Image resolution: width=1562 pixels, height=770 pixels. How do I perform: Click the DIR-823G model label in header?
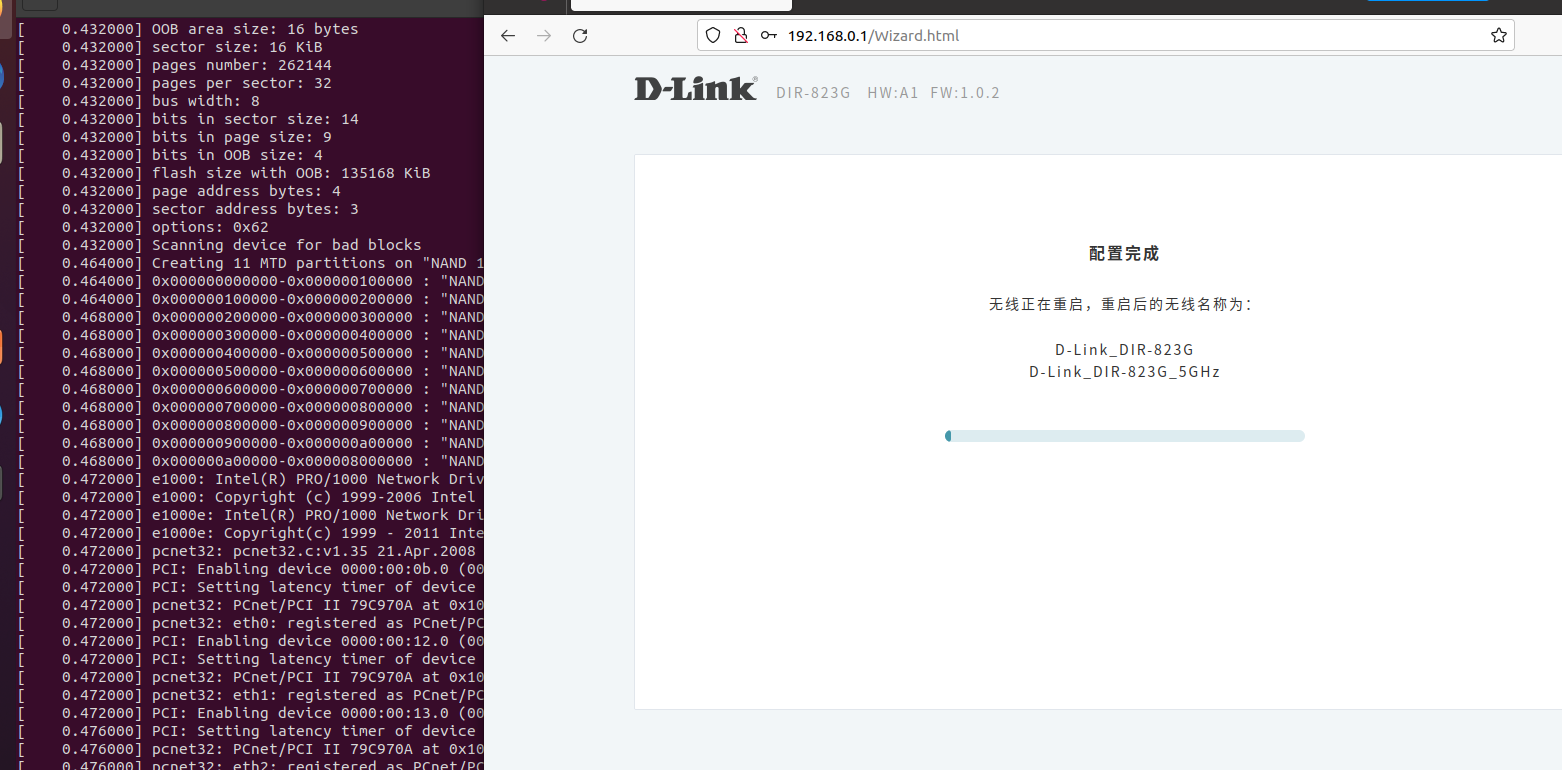tap(813, 93)
